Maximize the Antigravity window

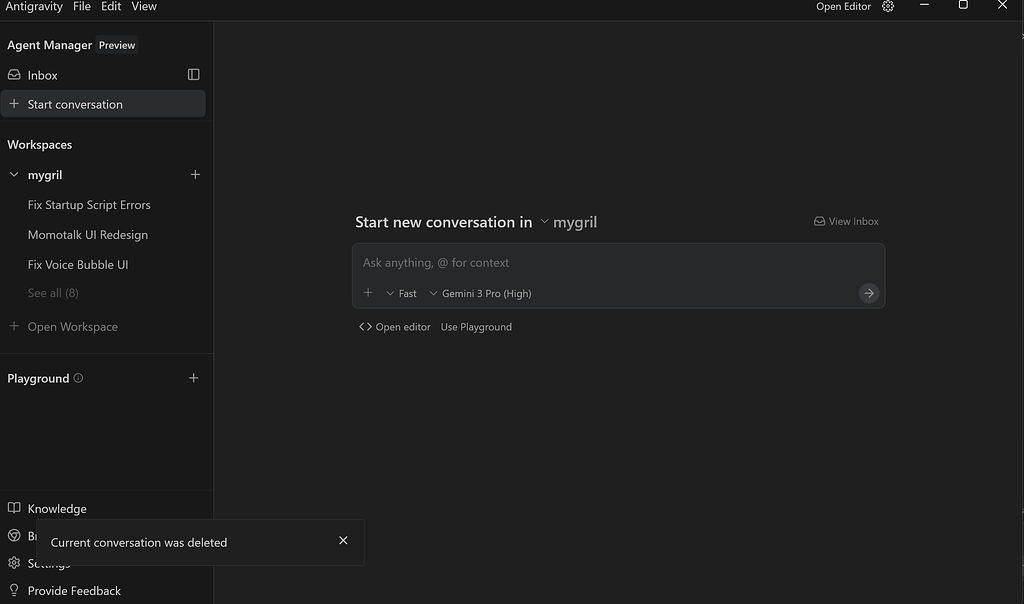(x=963, y=5)
